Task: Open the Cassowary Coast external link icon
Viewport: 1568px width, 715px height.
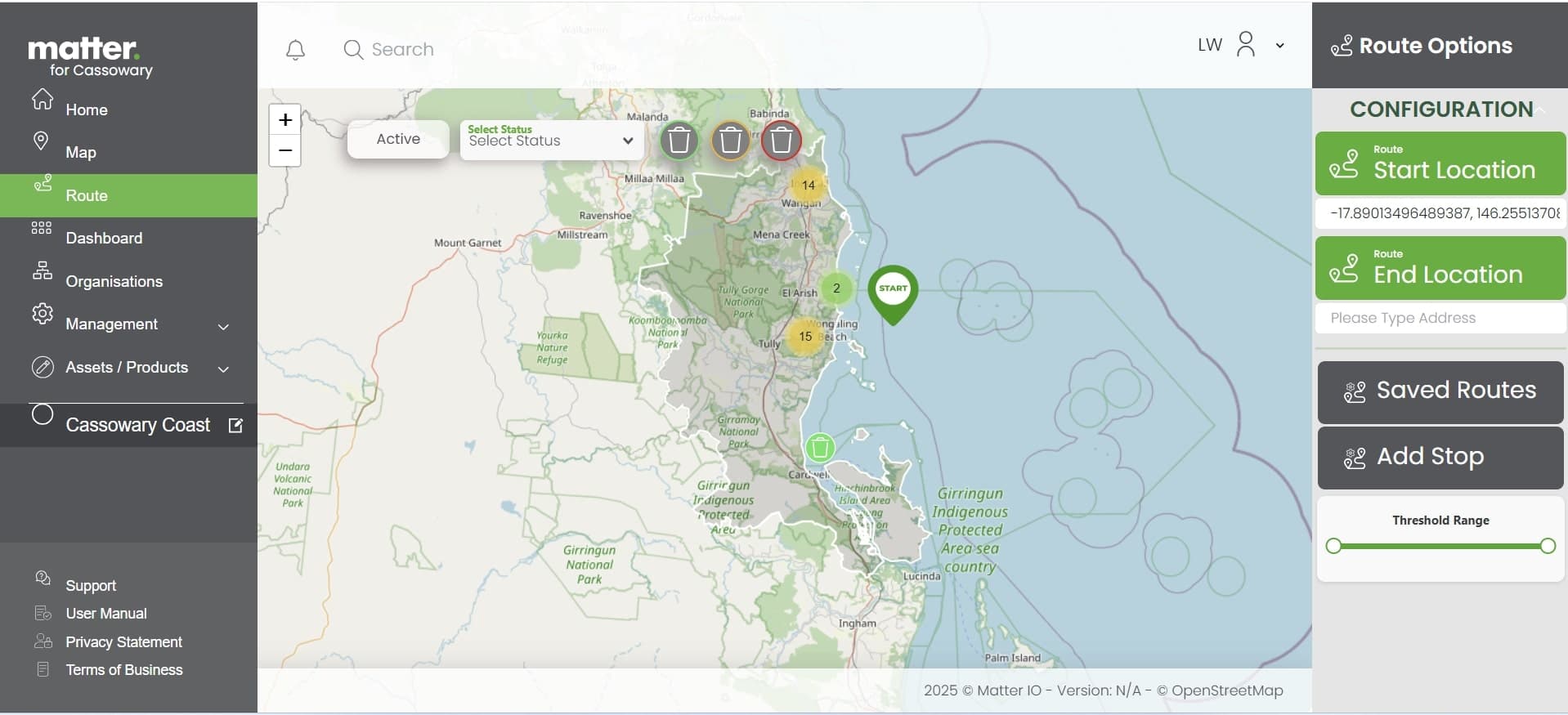Action: 235,426
